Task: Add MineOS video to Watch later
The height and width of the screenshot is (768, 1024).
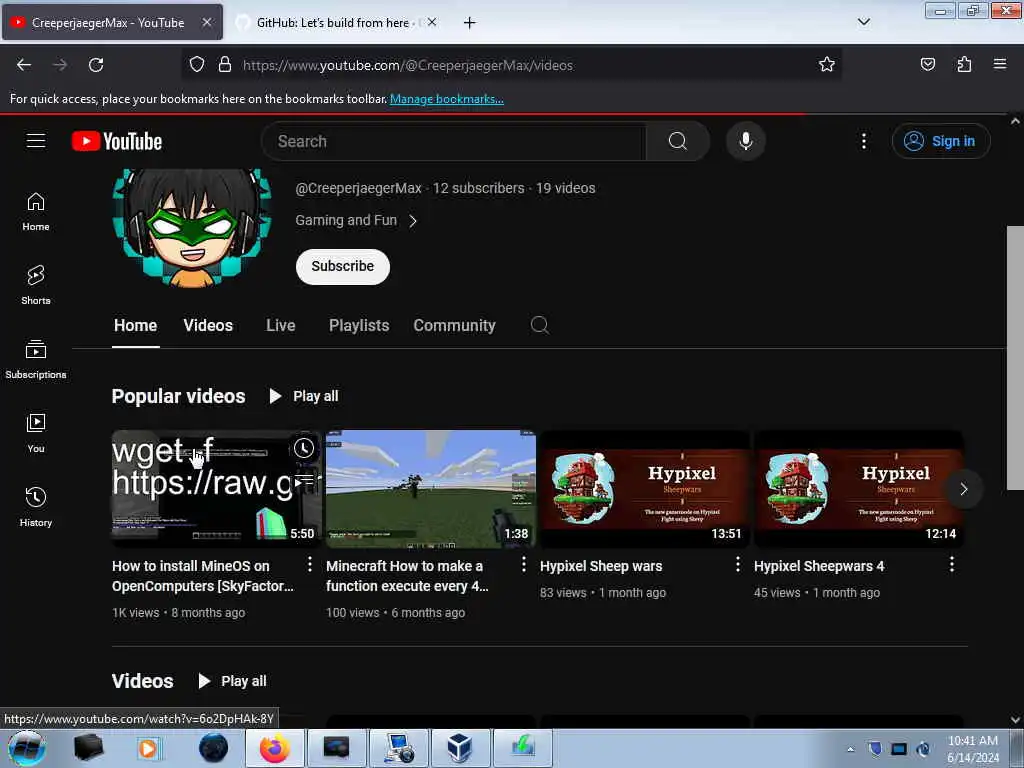Action: 304,448
